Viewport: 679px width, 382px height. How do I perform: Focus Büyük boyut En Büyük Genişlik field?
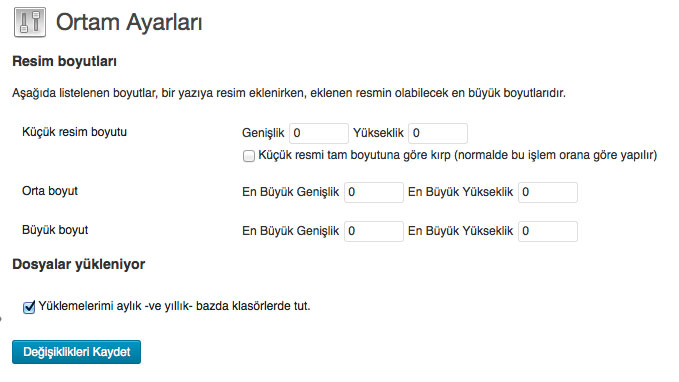pos(374,231)
